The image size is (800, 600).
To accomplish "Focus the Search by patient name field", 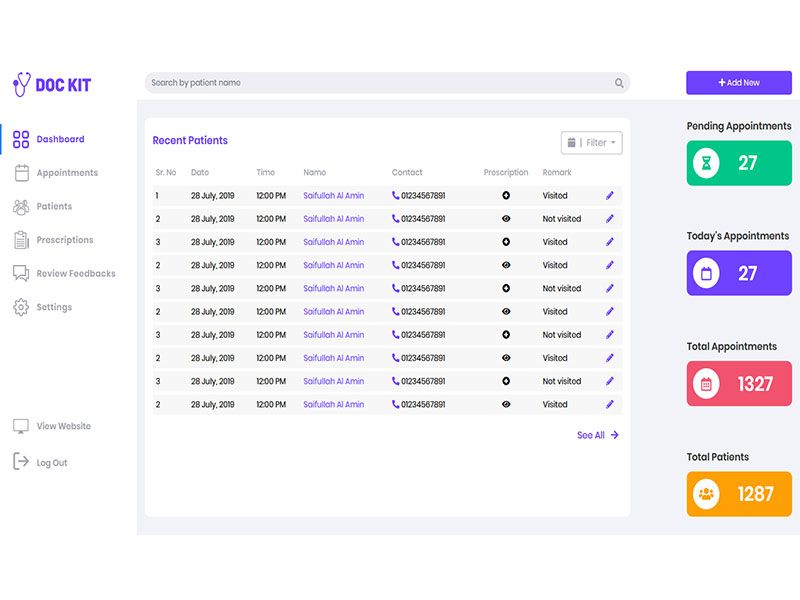I will (x=378, y=83).
